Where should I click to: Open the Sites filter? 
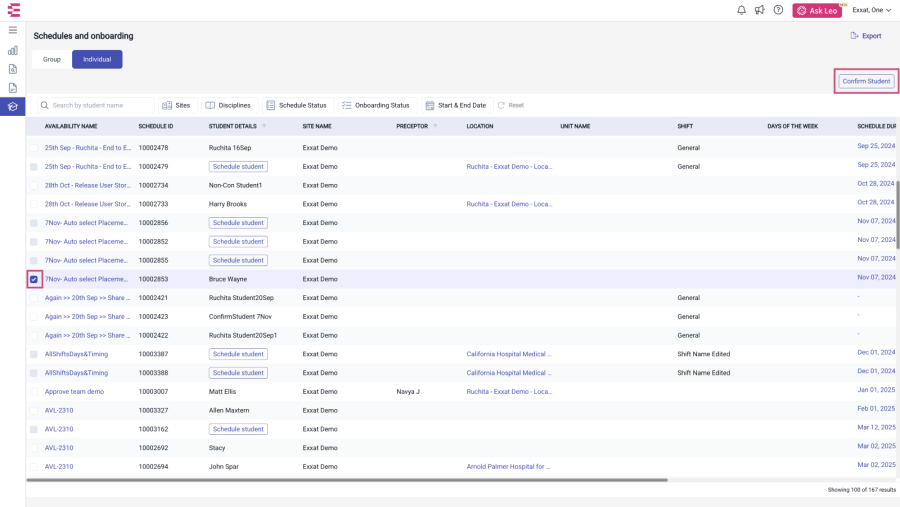coord(177,105)
